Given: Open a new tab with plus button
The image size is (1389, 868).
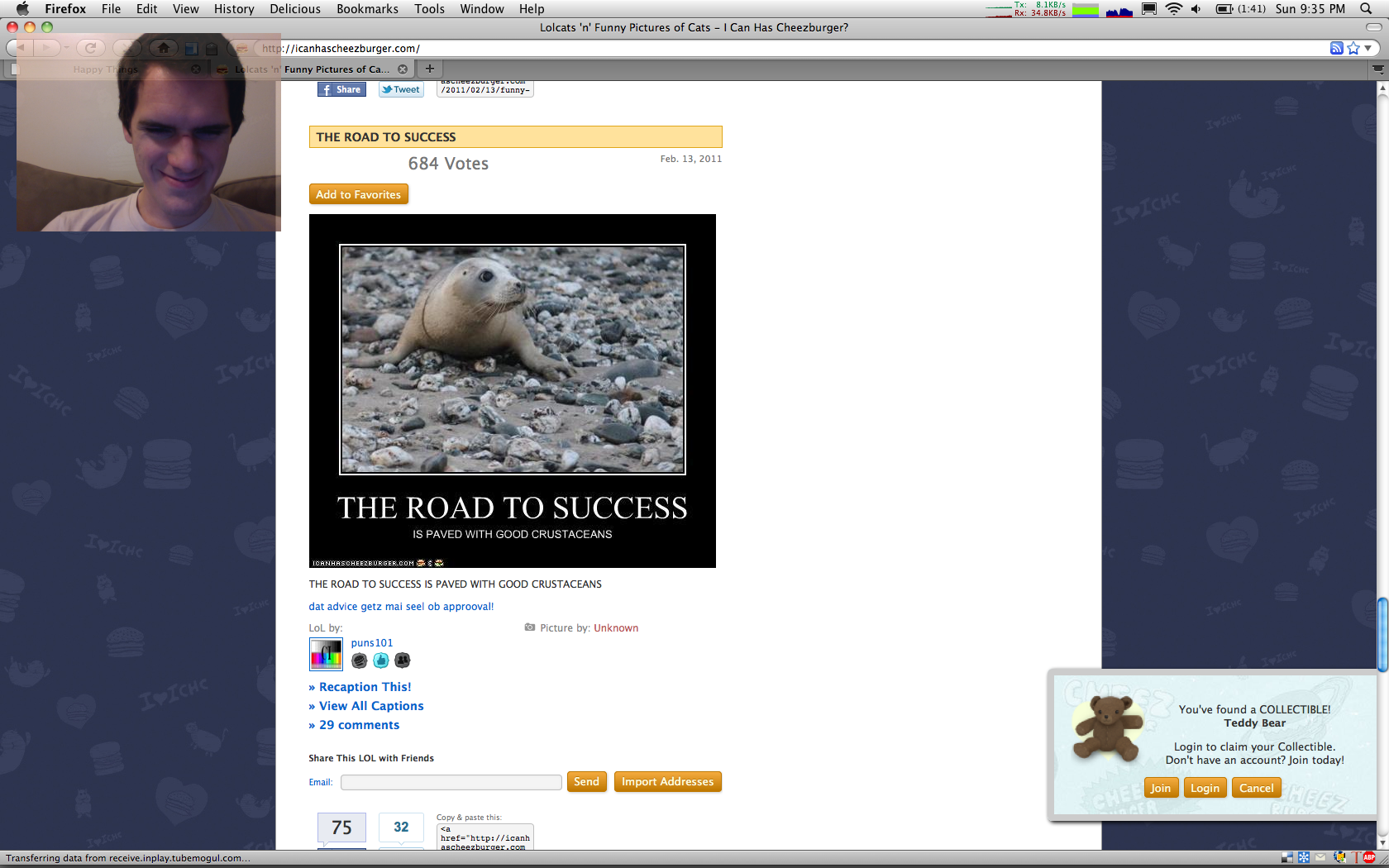Looking at the screenshot, I should [x=429, y=69].
